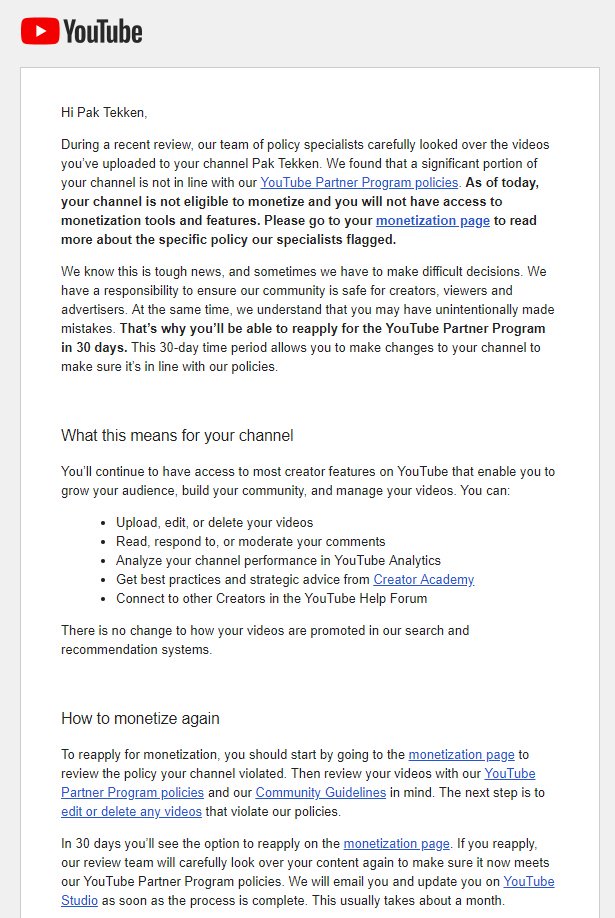This screenshot has width=615, height=918.
Task: Open the bold monetization page link
Action: pos(433,221)
